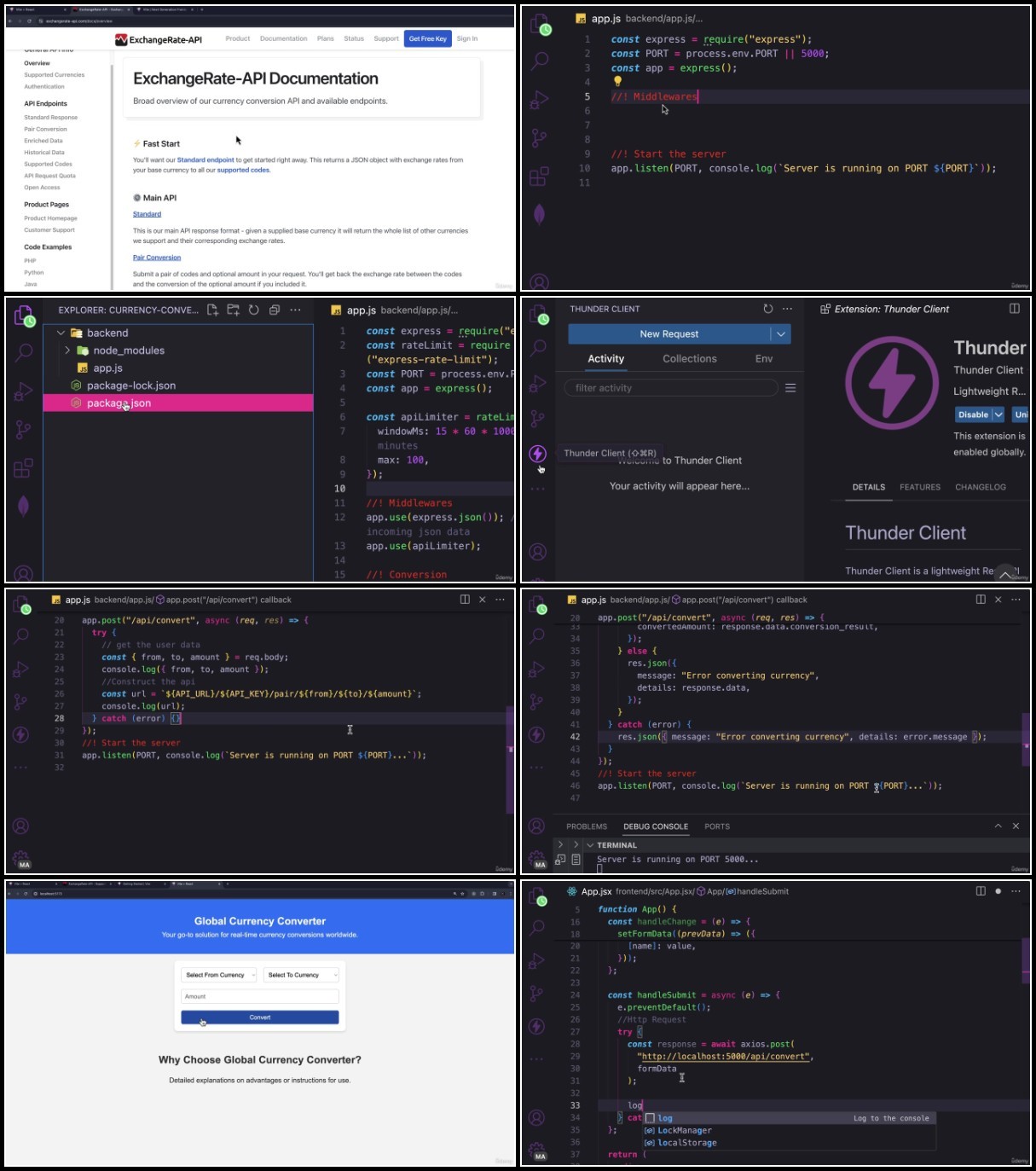Click handleSubmit breadcrumb in App.jsx

click(762, 891)
